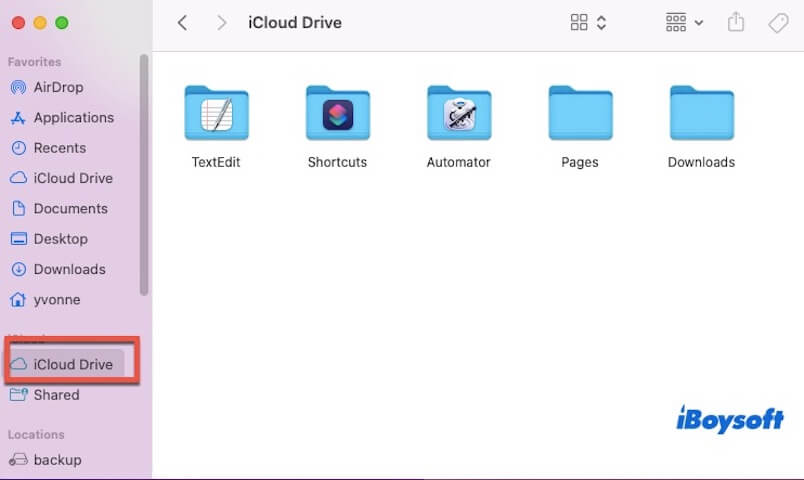Open the Downloads folder in iCloud Drive
This screenshot has height=480, width=804.
click(x=701, y=113)
